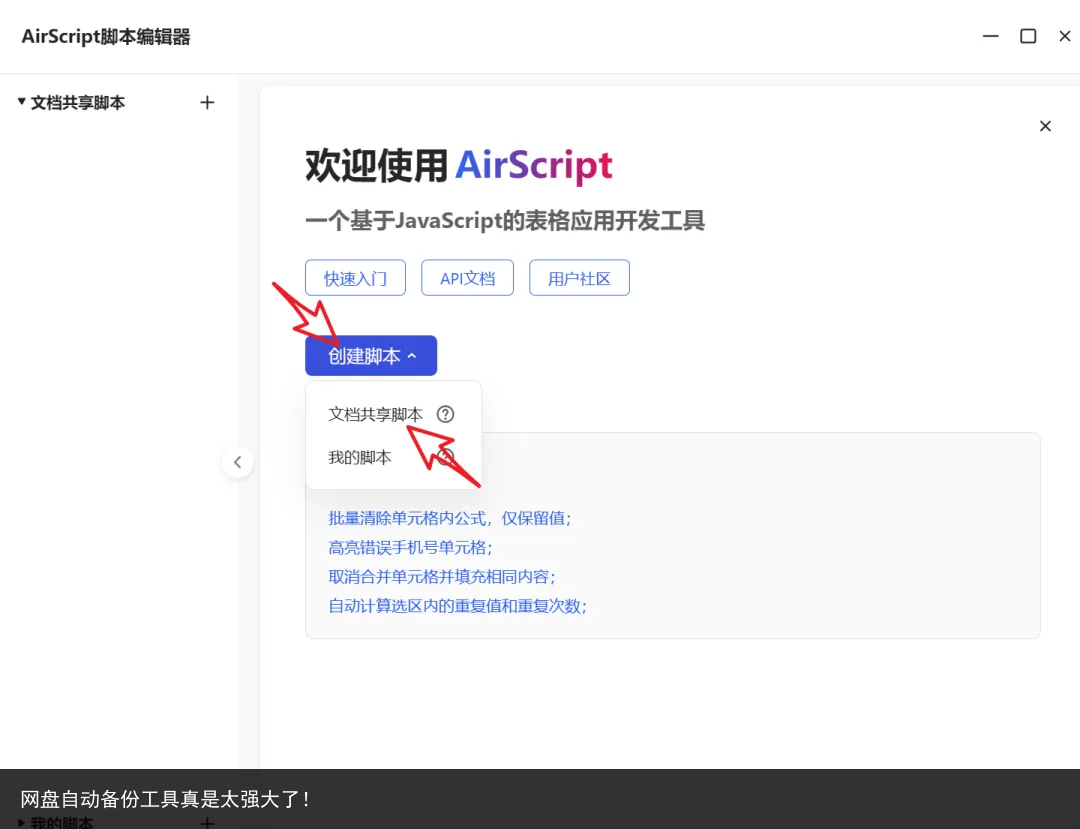Show help for 文档共享脚本 option
The width and height of the screenshot is (1080, 829).
pos(446,414)
